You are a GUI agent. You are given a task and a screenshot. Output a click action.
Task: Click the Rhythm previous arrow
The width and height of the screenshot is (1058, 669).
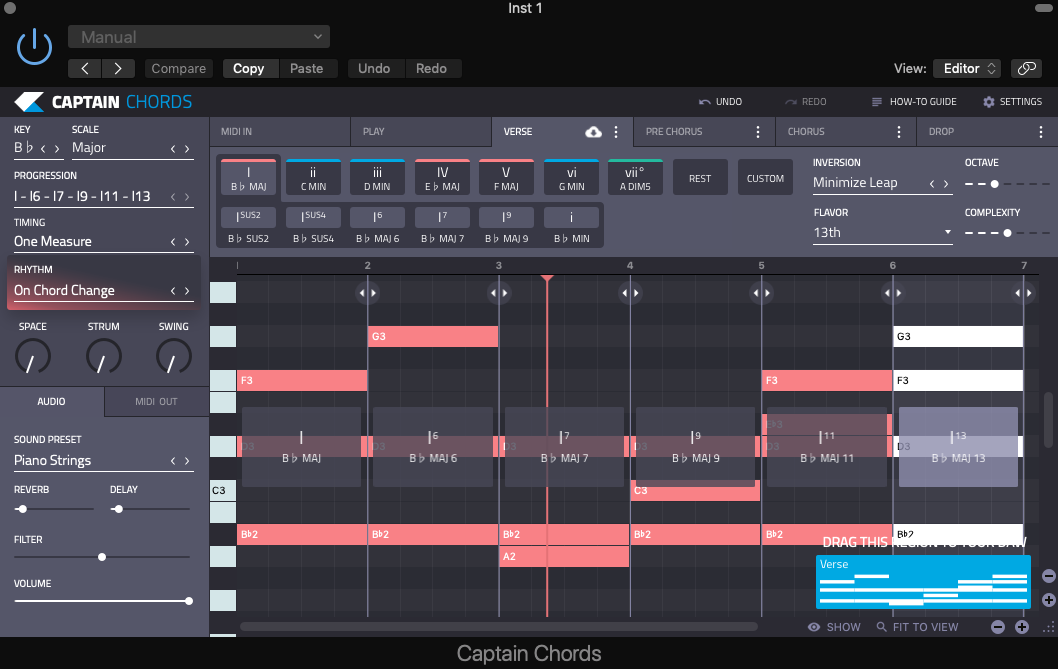pos(173,291)
